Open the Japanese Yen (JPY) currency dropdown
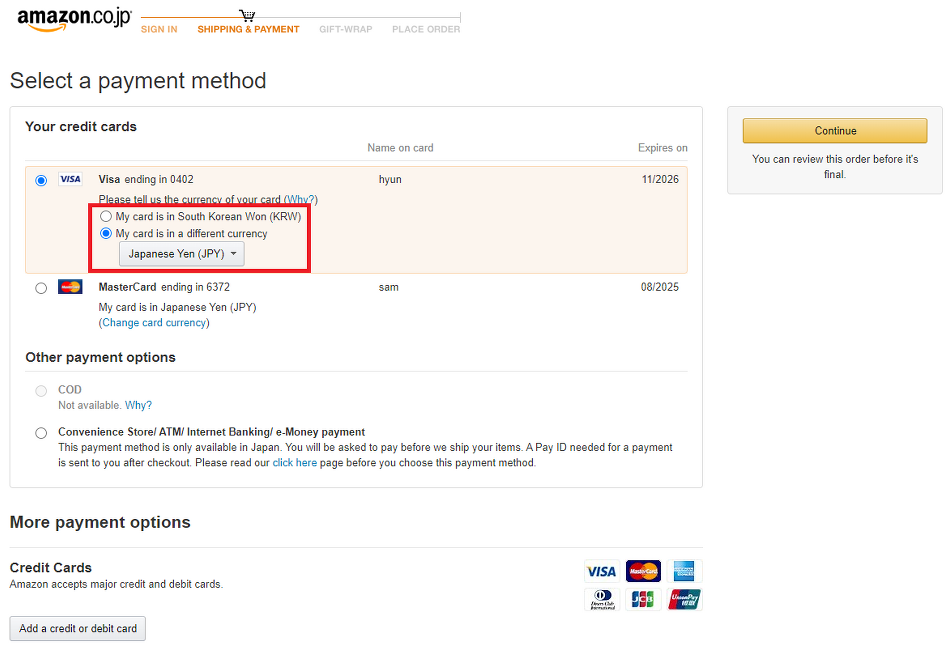Screen dimensions: 948x671 (182, 254)
